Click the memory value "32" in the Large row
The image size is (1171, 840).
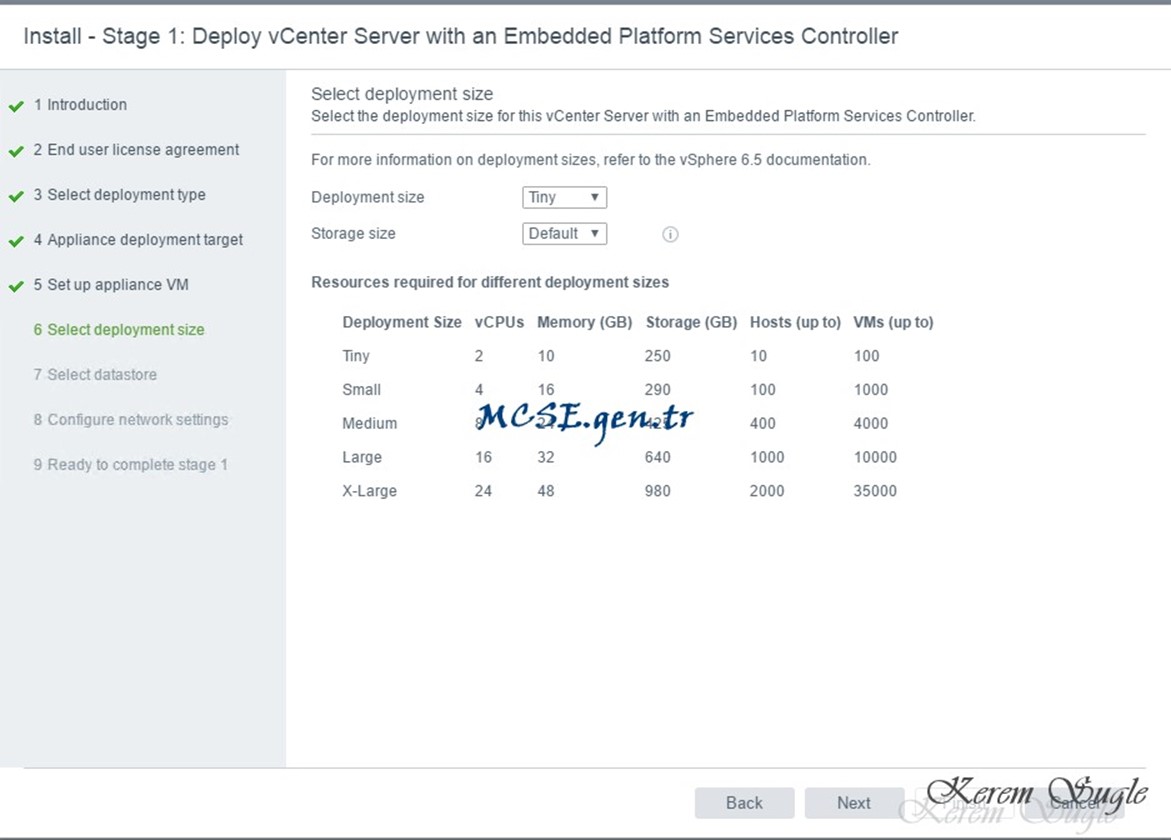pos(546,457)
